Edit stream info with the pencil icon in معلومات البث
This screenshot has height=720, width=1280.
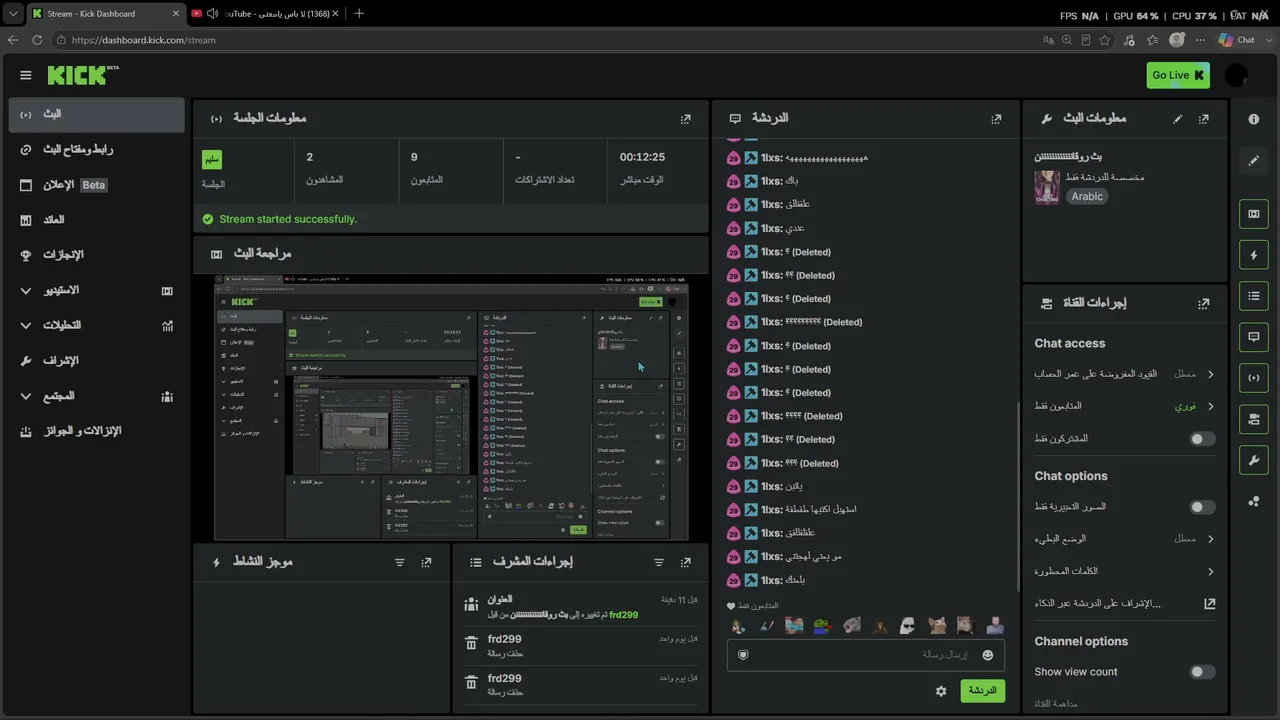click(x=1177, y=119)
